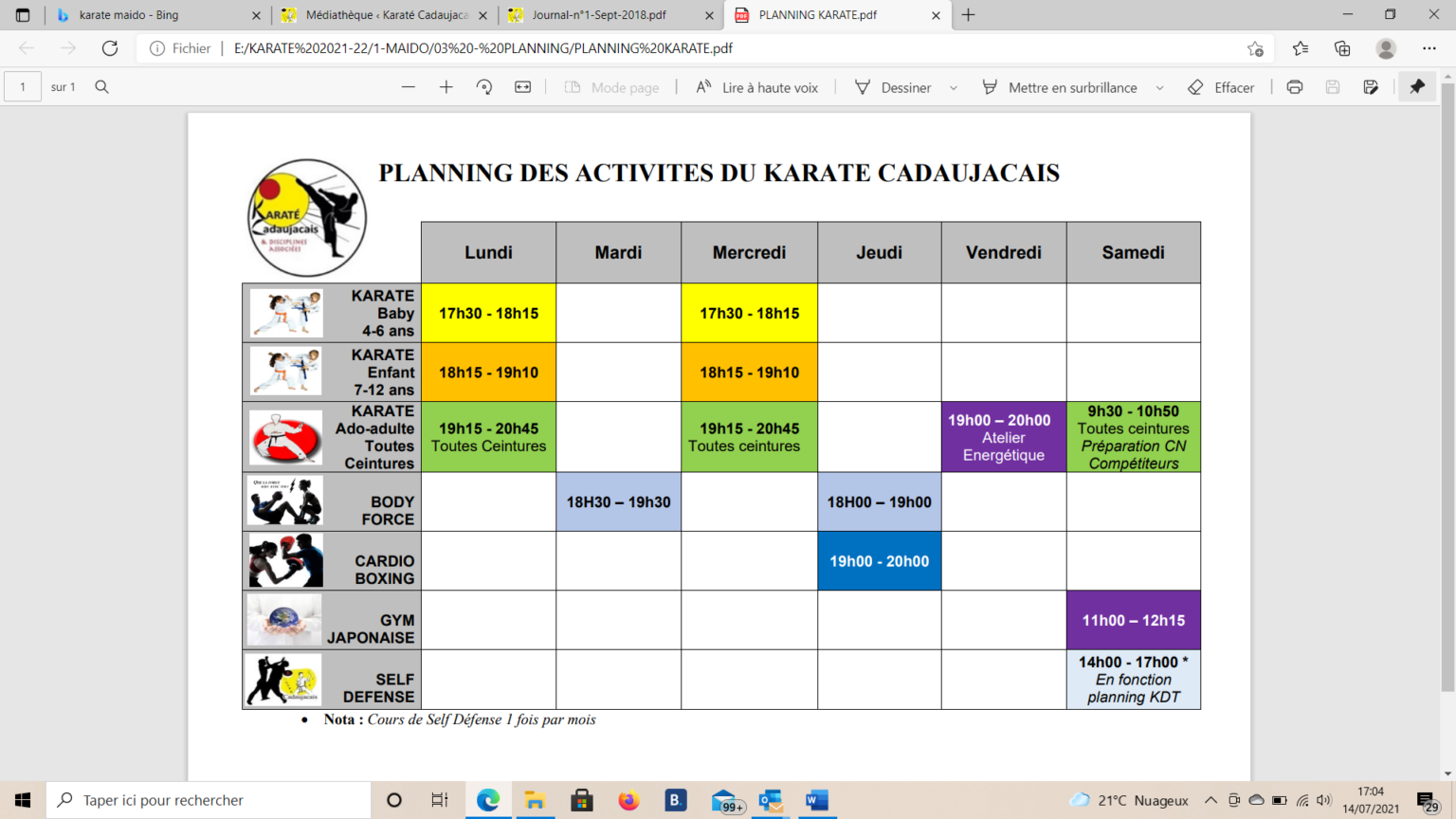This screenshot has height=819, width=1456.
Task: Open the browser profile avatar
Action: point(1386,48)
